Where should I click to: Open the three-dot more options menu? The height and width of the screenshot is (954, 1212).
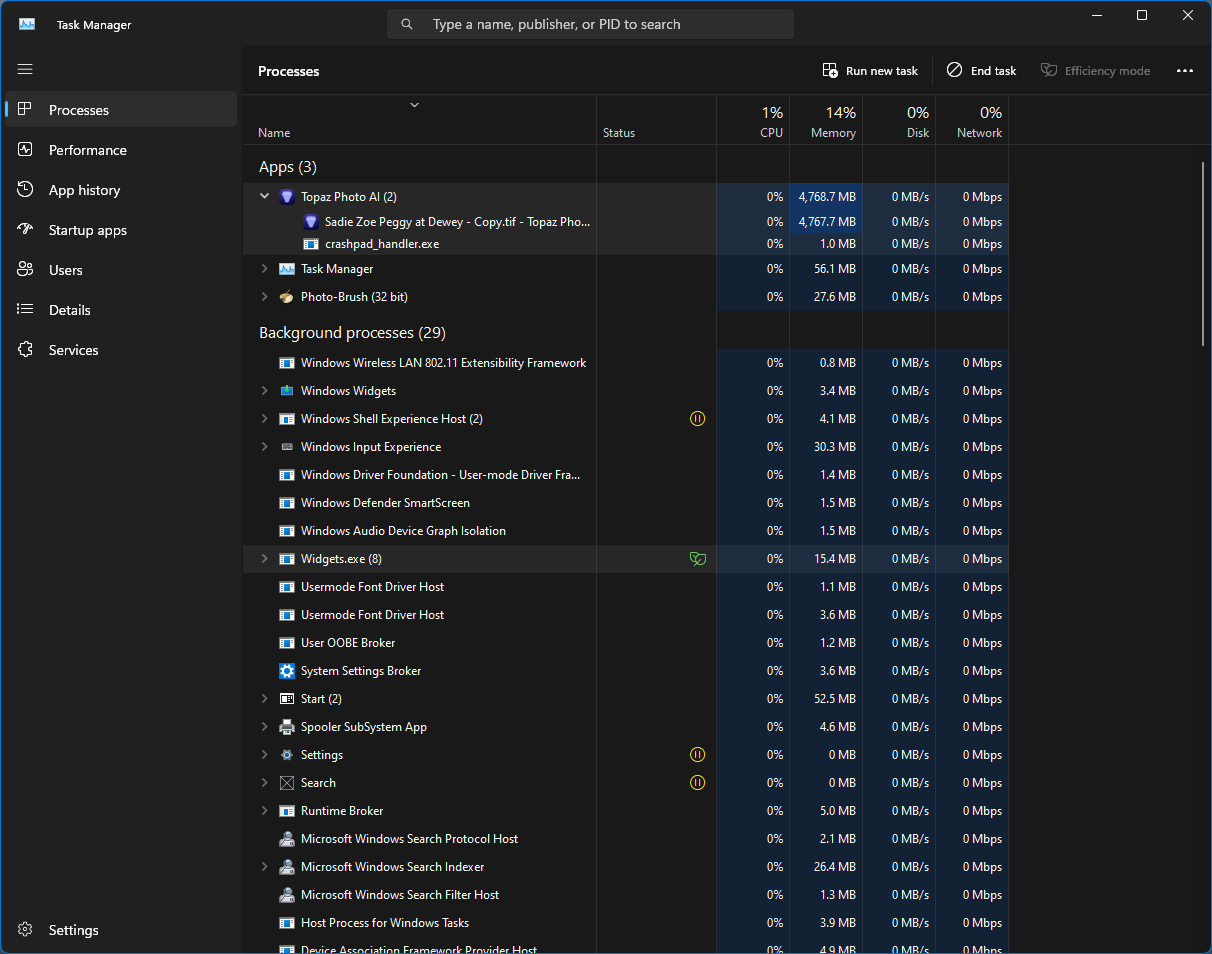[x=1185, y=71]
